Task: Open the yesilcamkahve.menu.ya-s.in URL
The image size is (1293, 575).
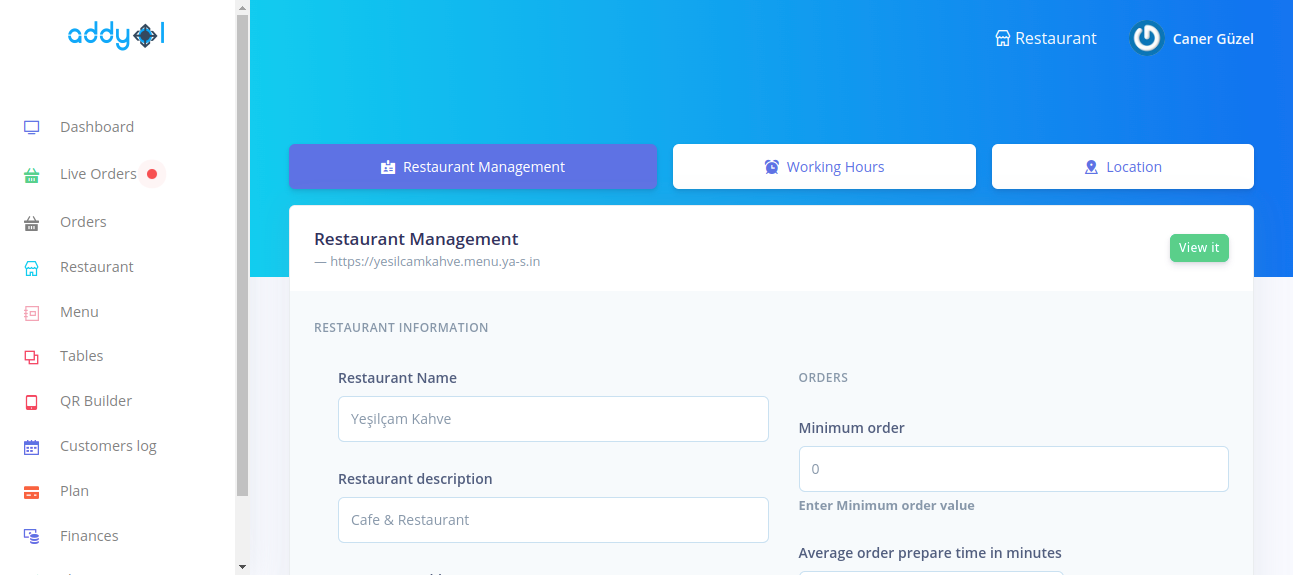Action: pos(435,262)
